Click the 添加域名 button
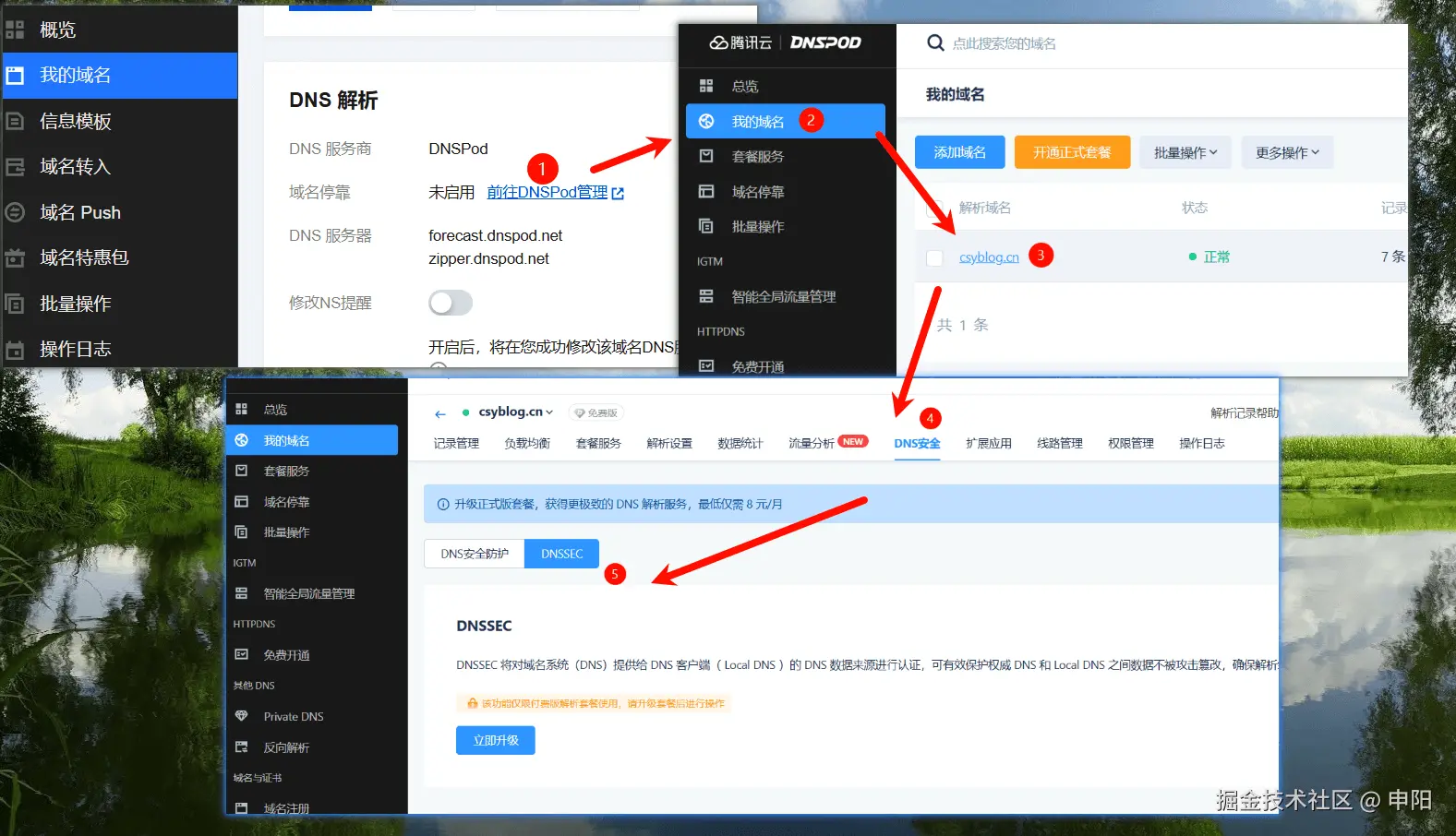 click(959, 152)
